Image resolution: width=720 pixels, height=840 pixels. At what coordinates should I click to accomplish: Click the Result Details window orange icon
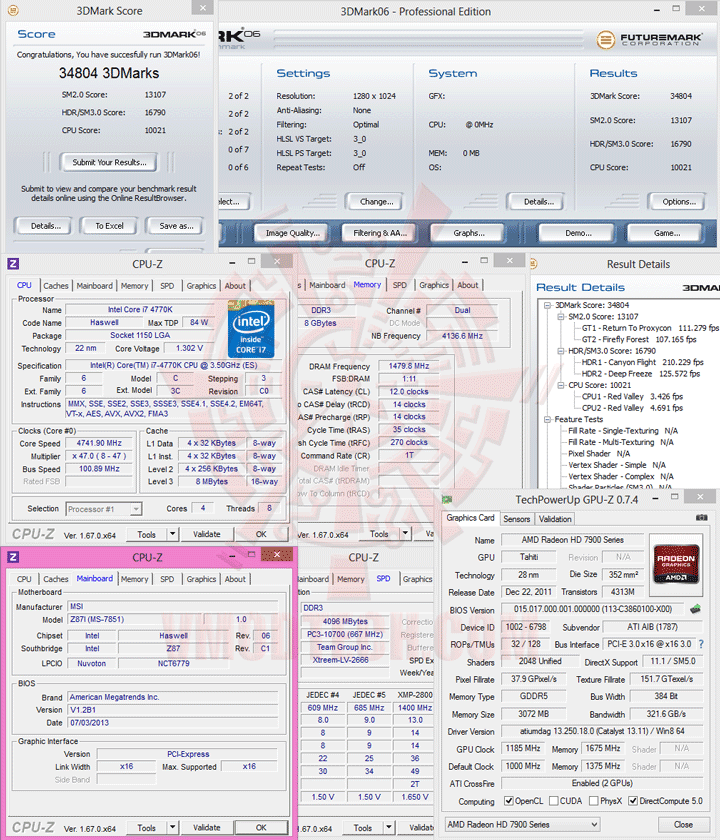point(534,264)
